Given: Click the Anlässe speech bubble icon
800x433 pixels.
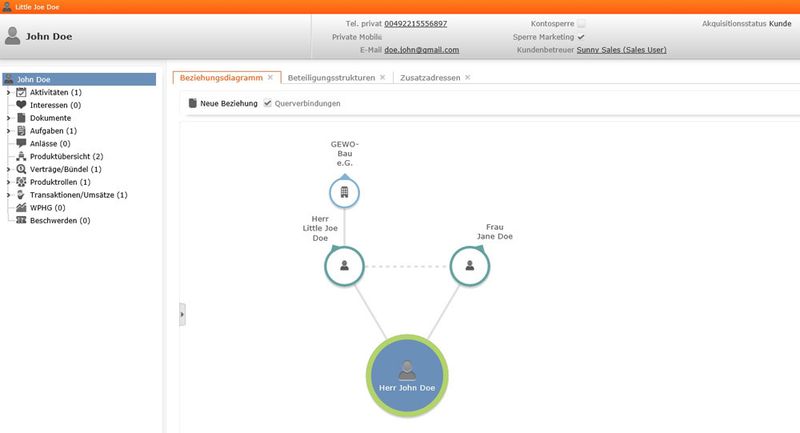Looking at the screenshot, I should [21, 143].
